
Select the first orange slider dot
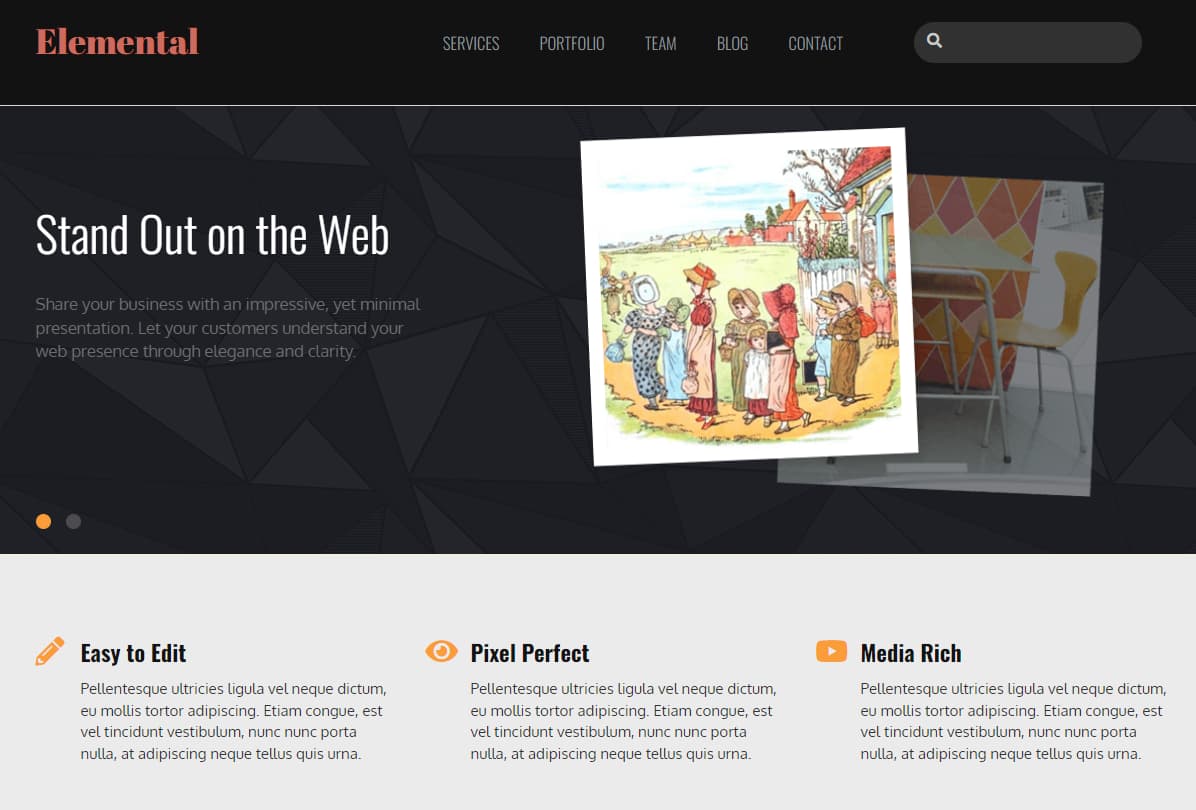43,522
